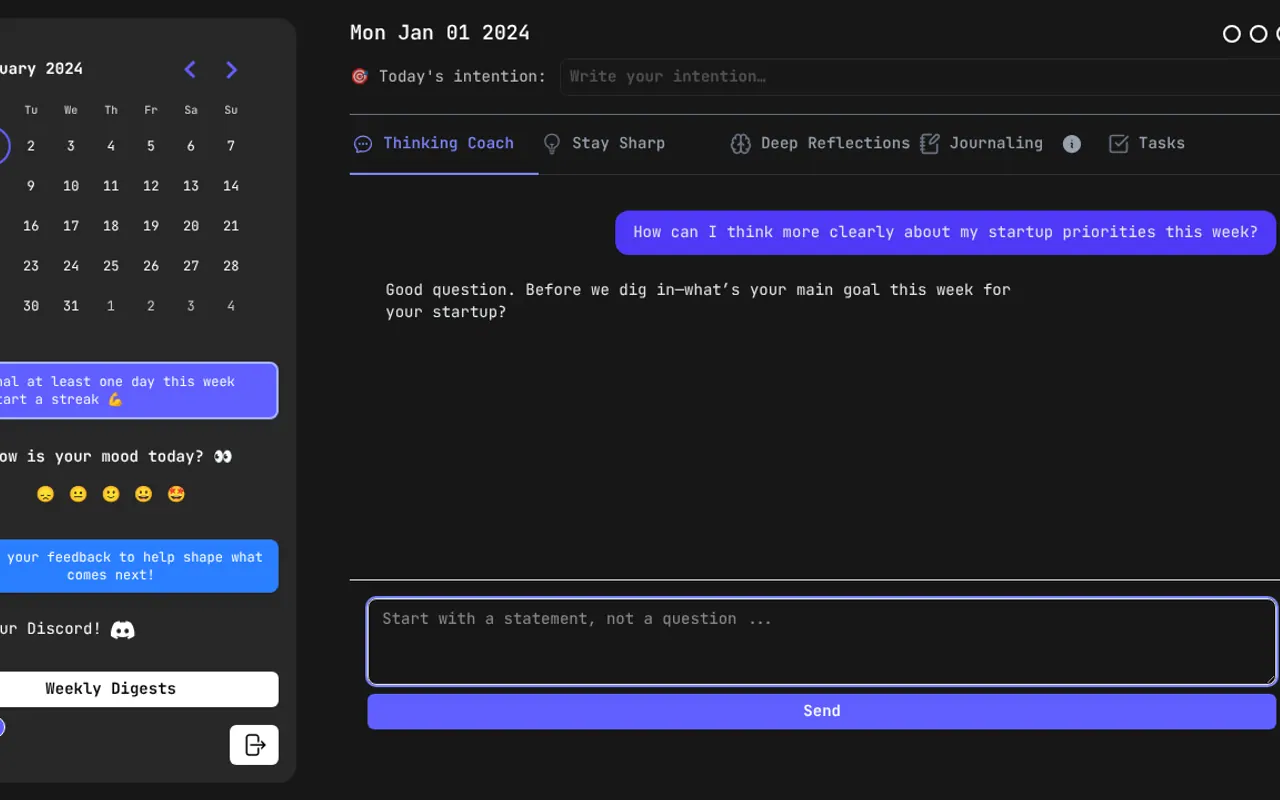
Task: Select January 26 in calendar
Action: coord(151,266)
